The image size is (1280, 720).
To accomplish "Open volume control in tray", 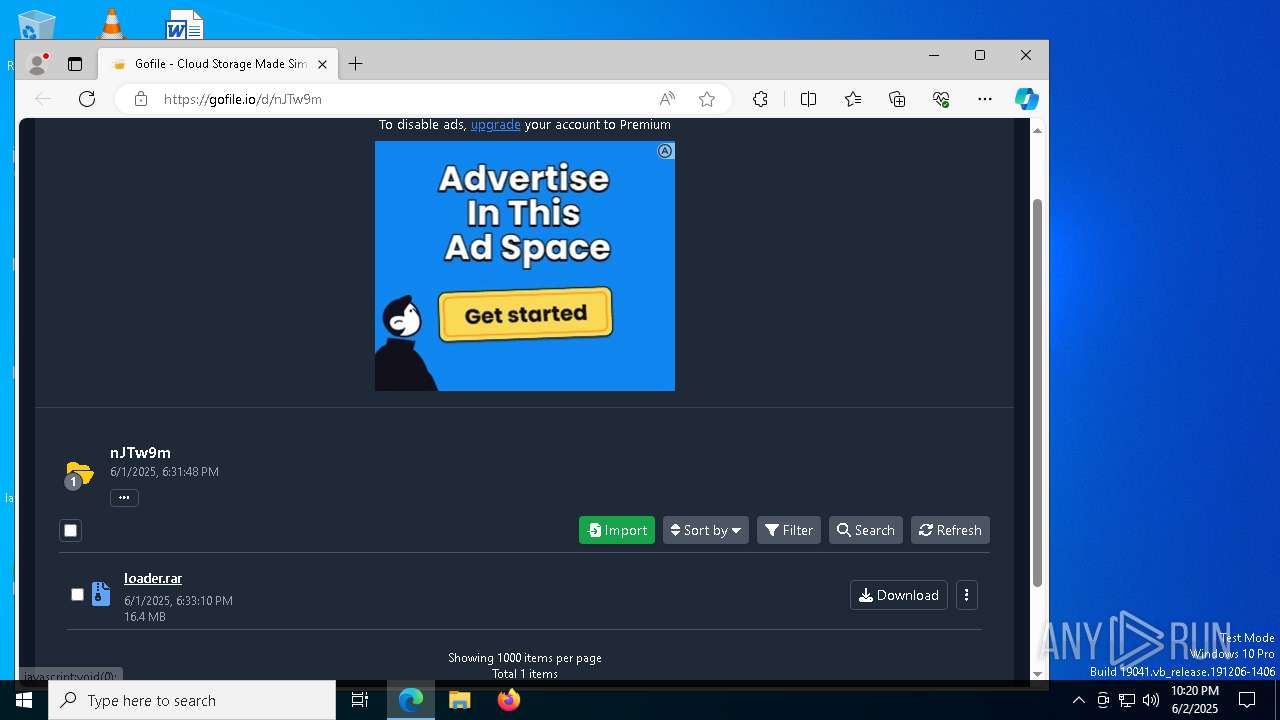I will click(1151, 700).
